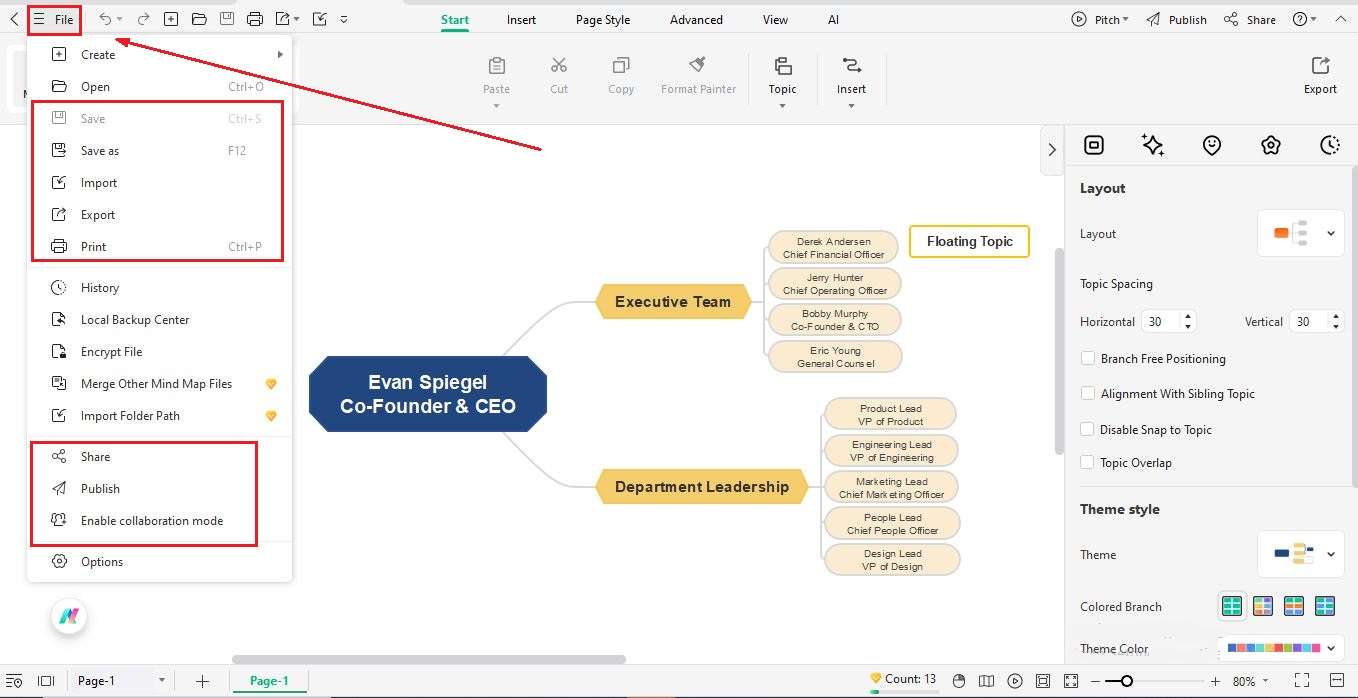Switch to the Page Style tab
1358x698 pixels.
tap(603, 19)
